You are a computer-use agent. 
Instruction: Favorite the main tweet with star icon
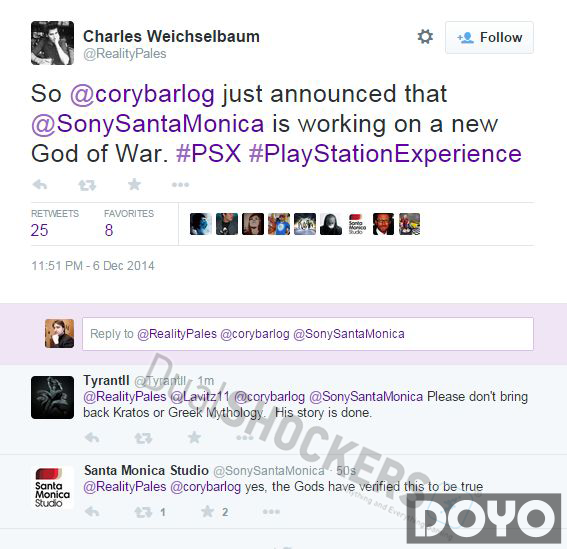(134, 184)
